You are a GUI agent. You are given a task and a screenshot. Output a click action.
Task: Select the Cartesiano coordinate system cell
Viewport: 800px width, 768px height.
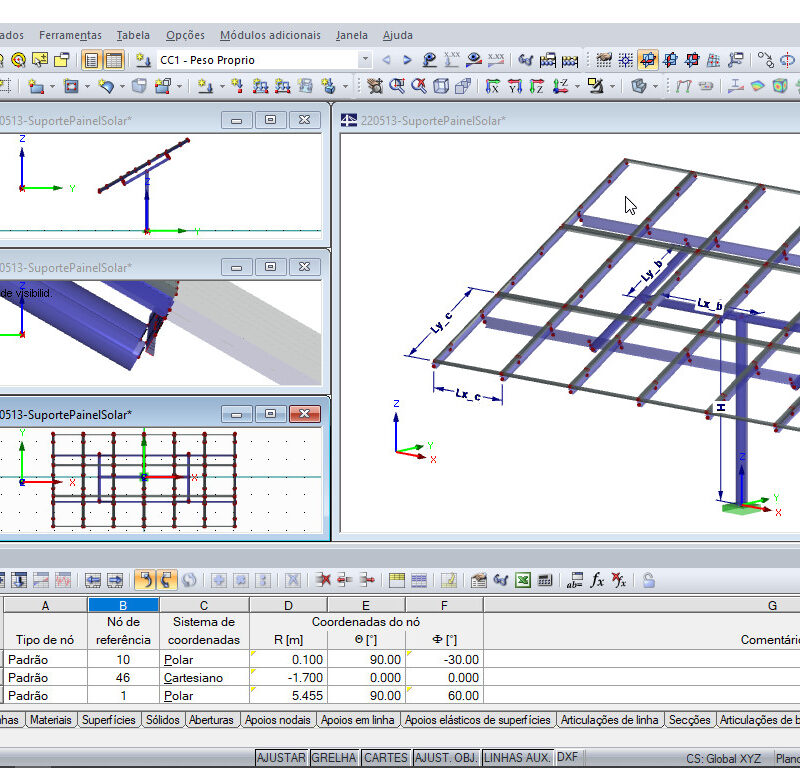[x=204, y=678]
